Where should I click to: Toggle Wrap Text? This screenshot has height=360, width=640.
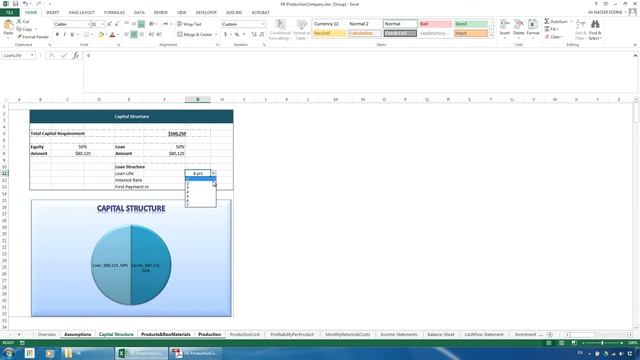(x=189, y=24)
